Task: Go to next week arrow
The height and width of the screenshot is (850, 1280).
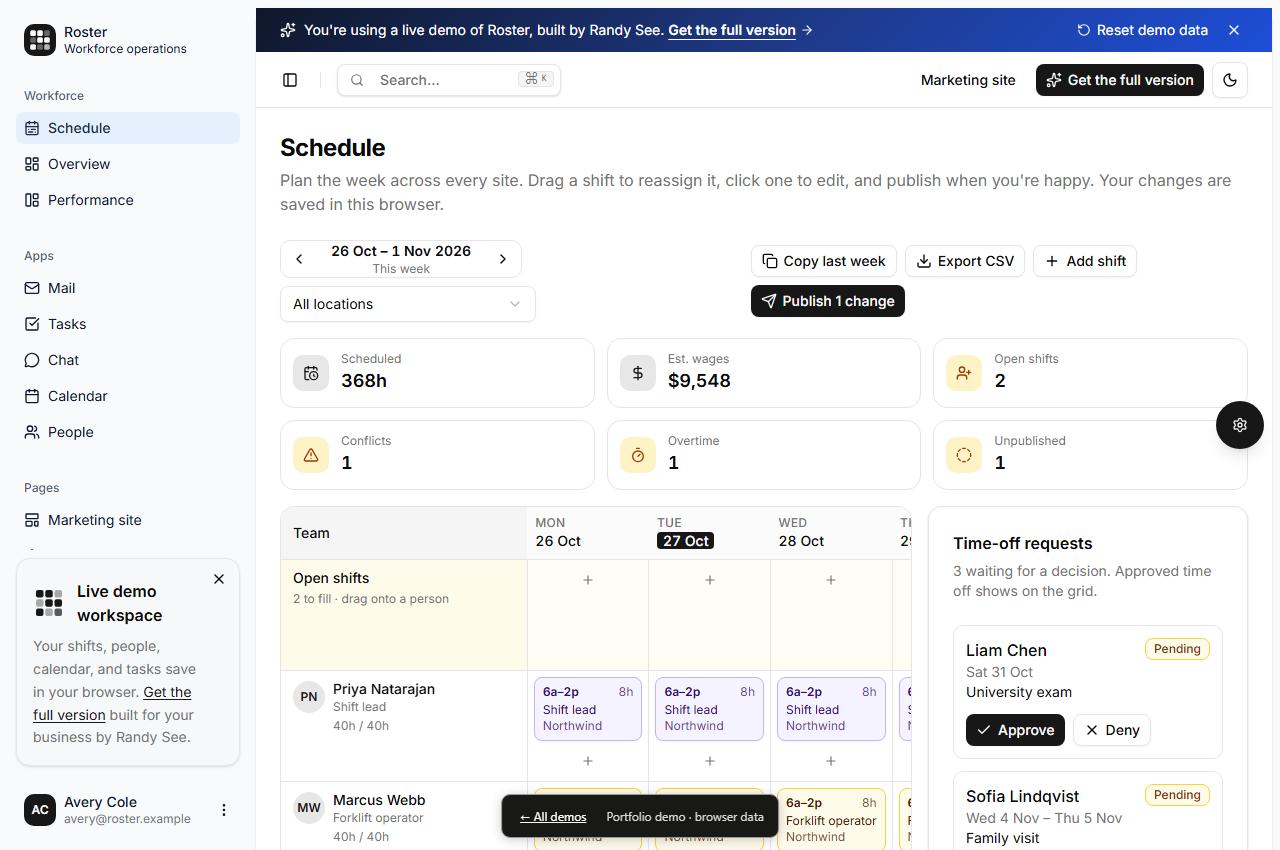Action: click(x=503, y=259)
